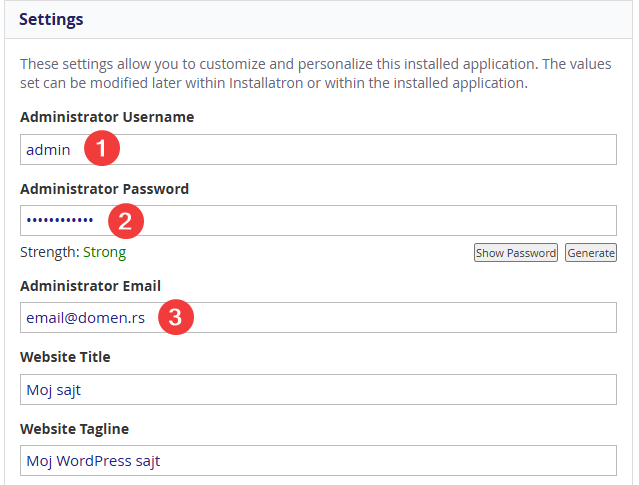Image resolution: width=639 pixels, height=485 pixels.
Task: Click the Settings section heading
Action: point(51,19)
